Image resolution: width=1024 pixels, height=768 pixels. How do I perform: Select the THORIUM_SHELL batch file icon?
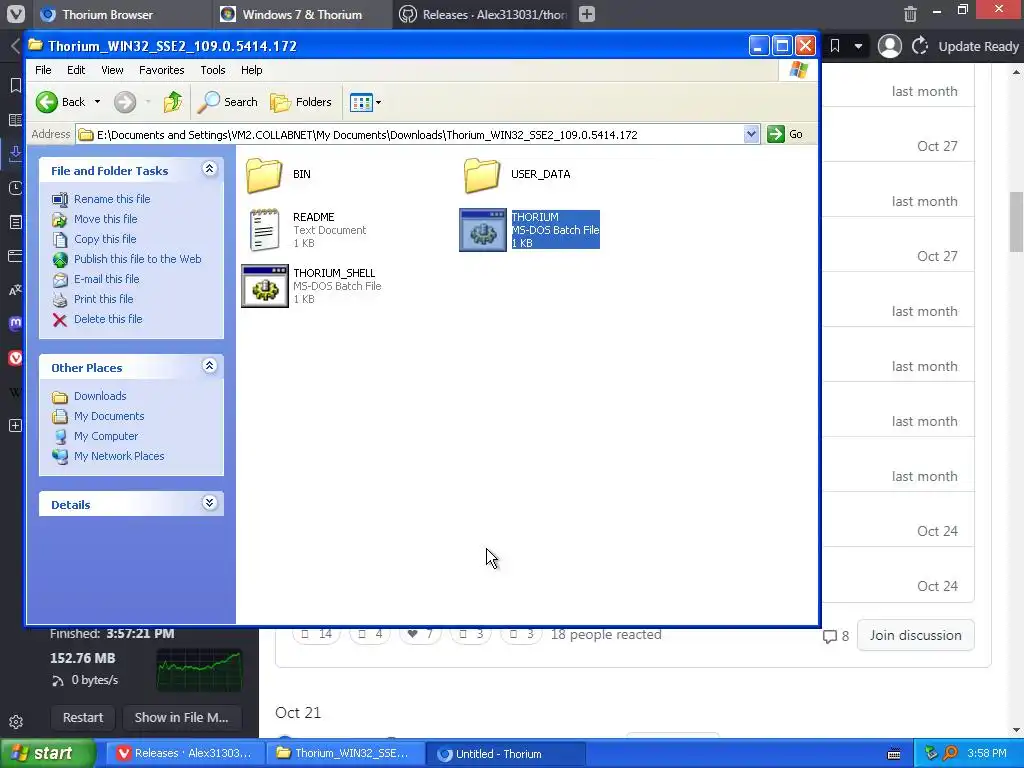click(264, 286)
